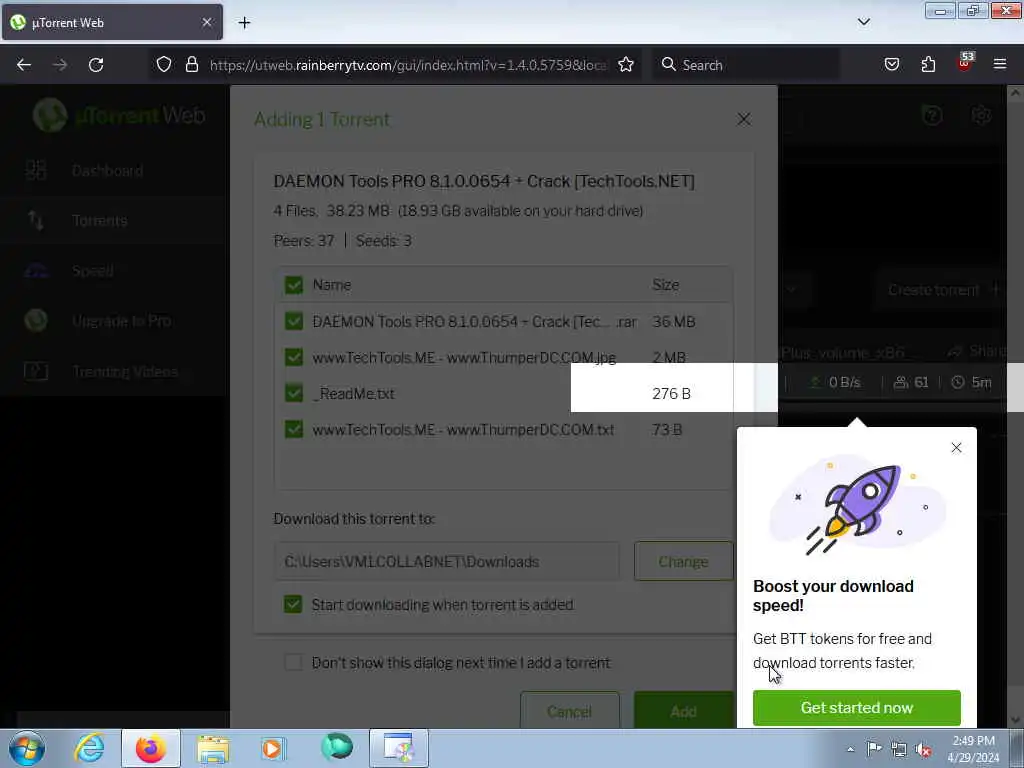This screenshot has height=768, width=1024.
Task: Open a new browser tab
Action: [244, 23]
